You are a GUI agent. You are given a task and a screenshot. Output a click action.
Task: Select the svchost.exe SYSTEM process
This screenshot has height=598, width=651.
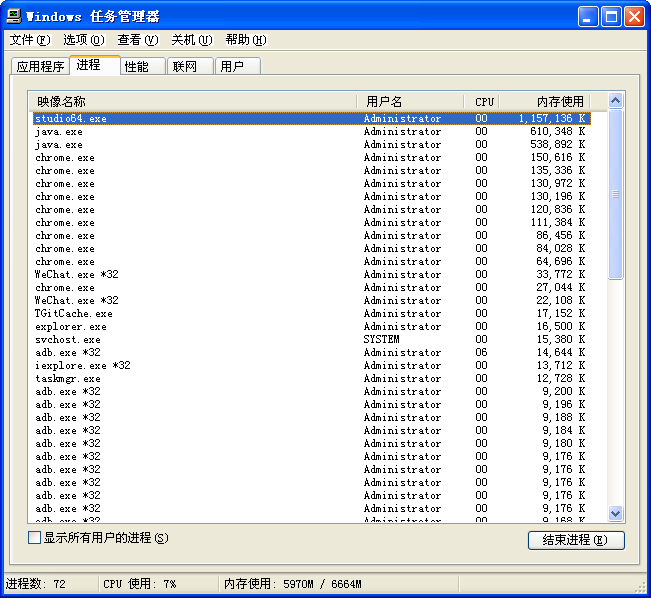(312, 339)
